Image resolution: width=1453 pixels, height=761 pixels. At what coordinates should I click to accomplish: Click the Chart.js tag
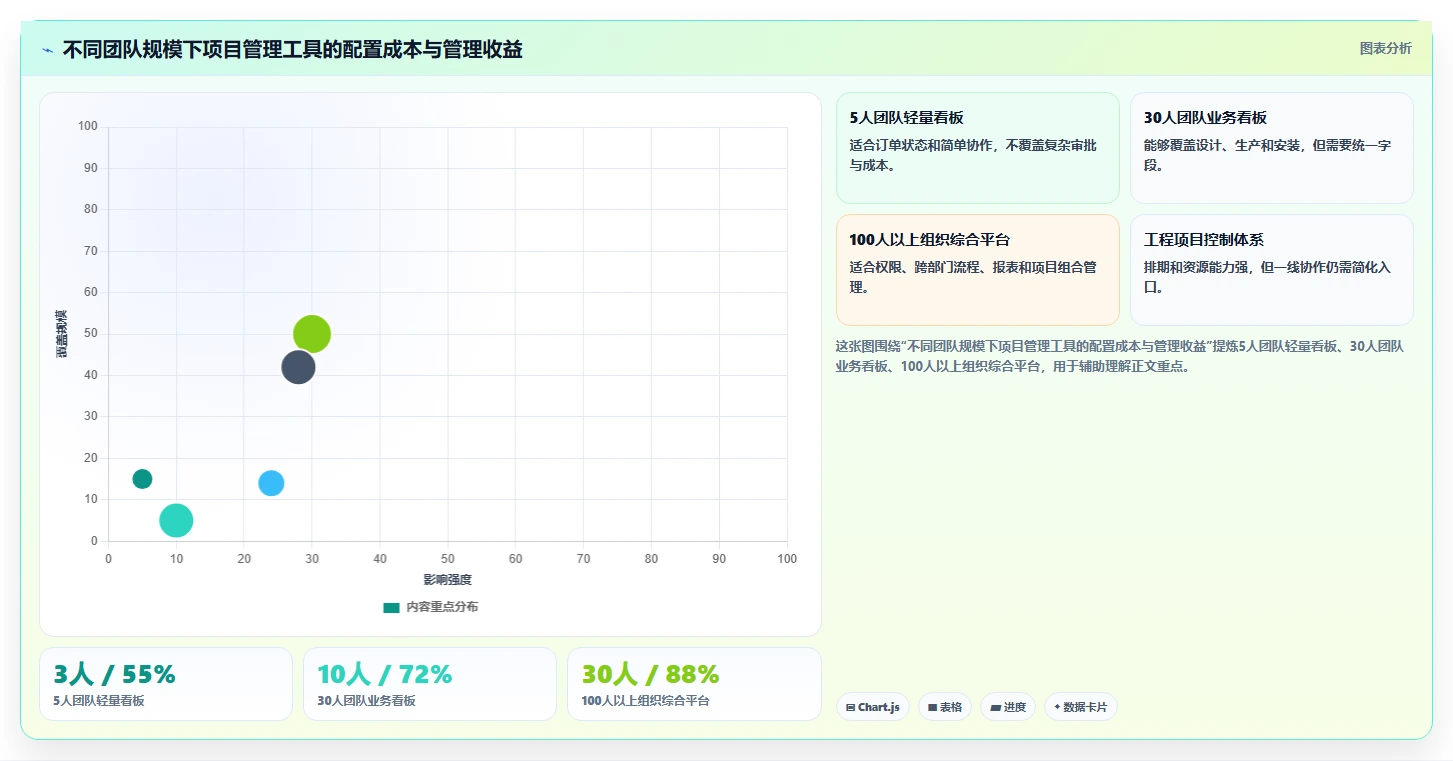(x=872, y=707)
